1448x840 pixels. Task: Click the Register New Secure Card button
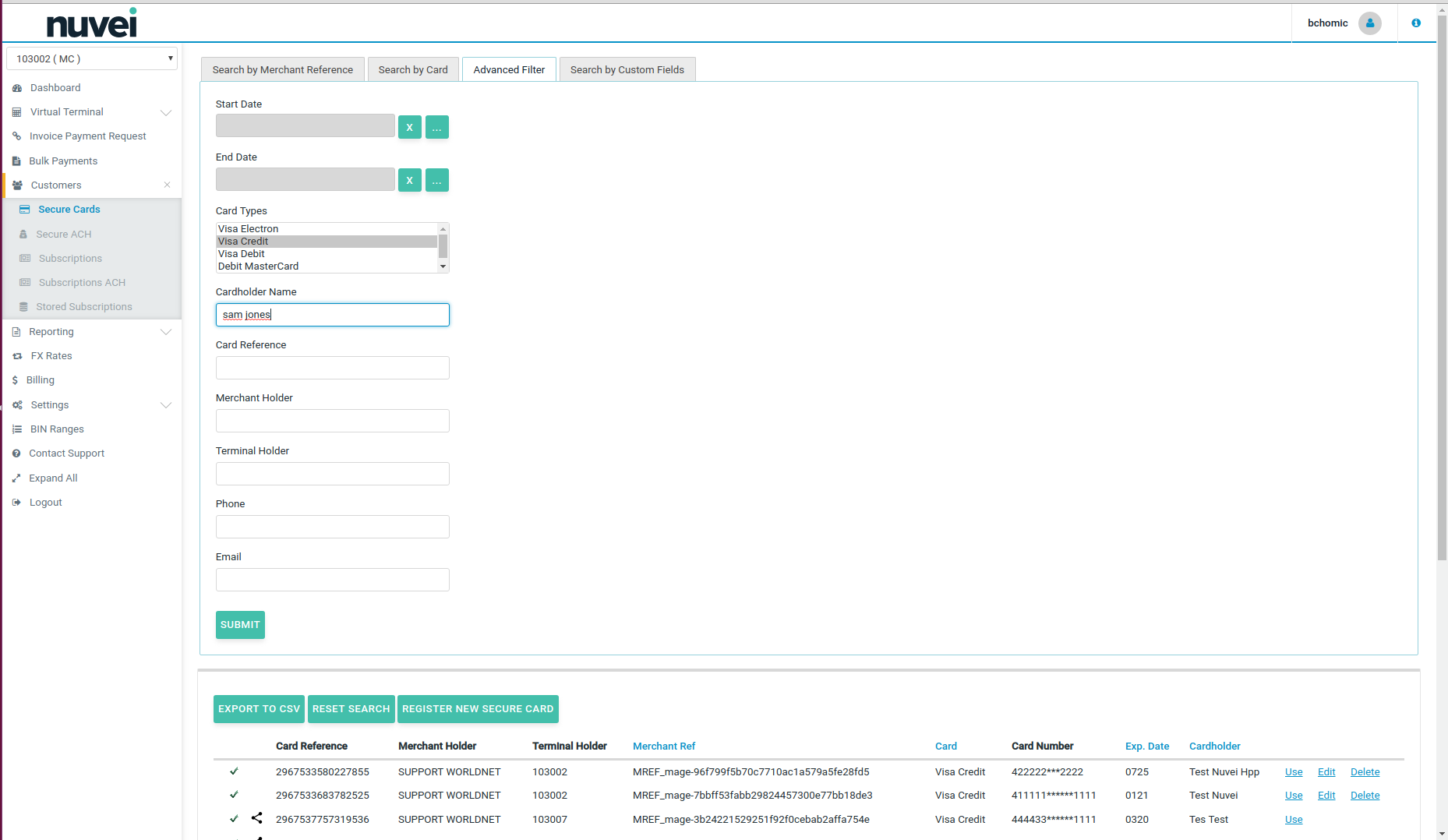pos(478,708)
